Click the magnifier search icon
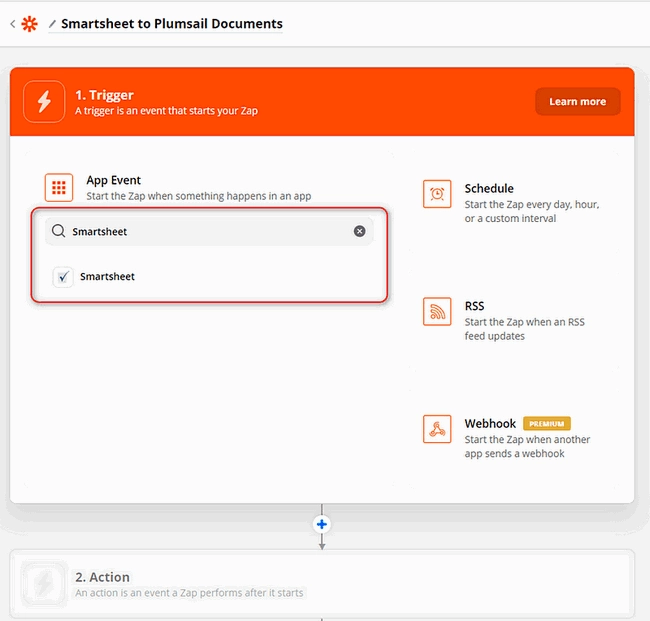This screenshot has width=650, height=621. [x=58, y=231]
